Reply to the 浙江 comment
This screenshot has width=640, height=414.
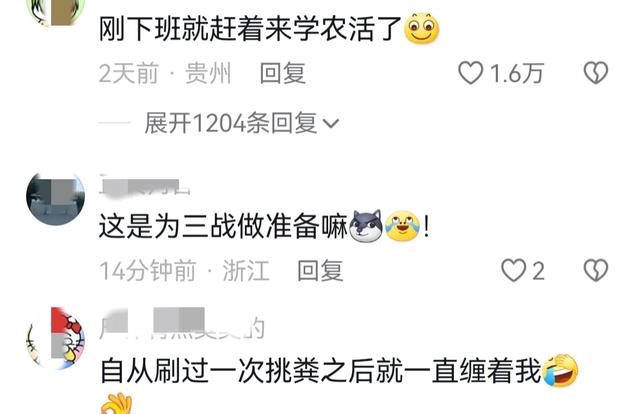[320, 271]
